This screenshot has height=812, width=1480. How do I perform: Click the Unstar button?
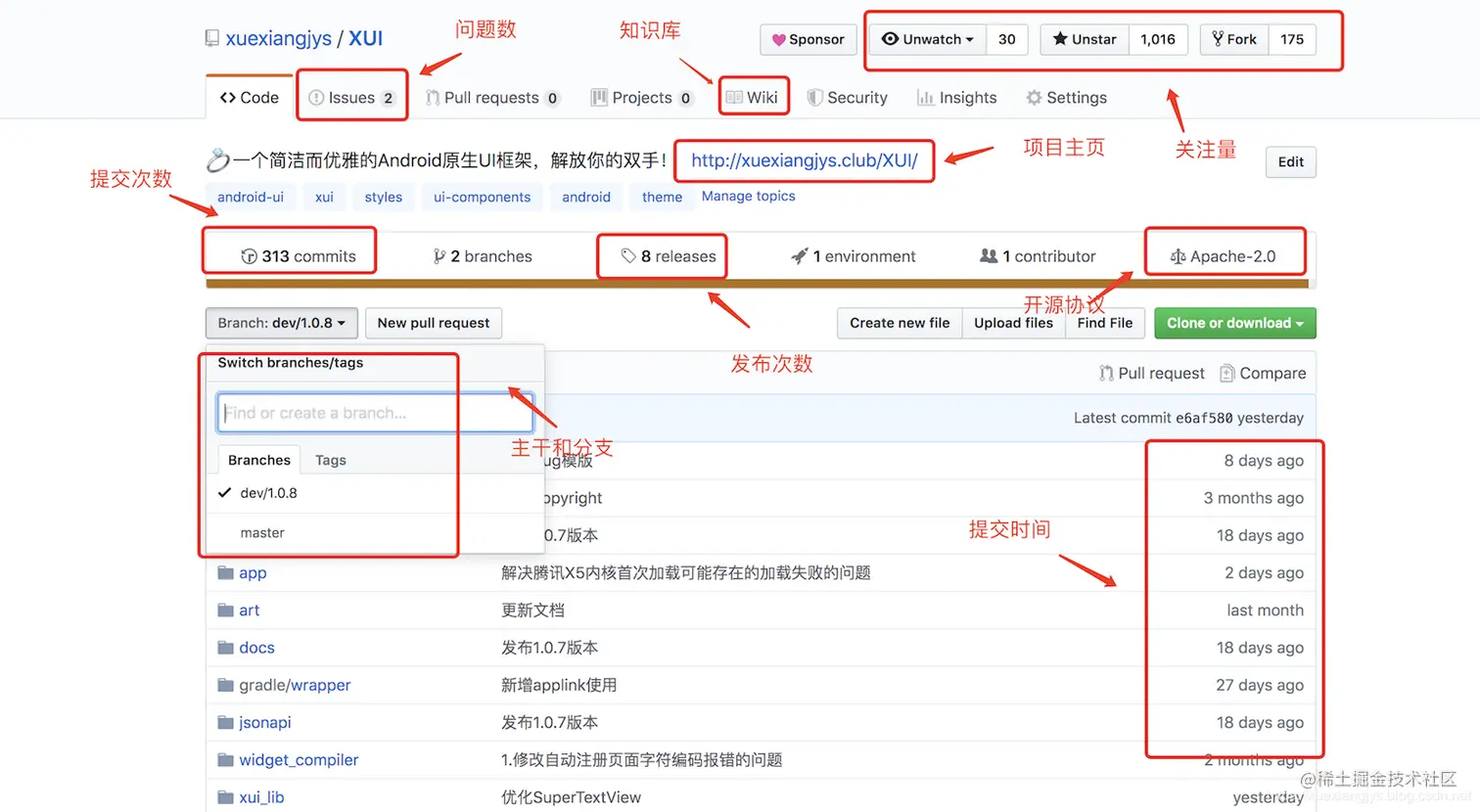1085,39
